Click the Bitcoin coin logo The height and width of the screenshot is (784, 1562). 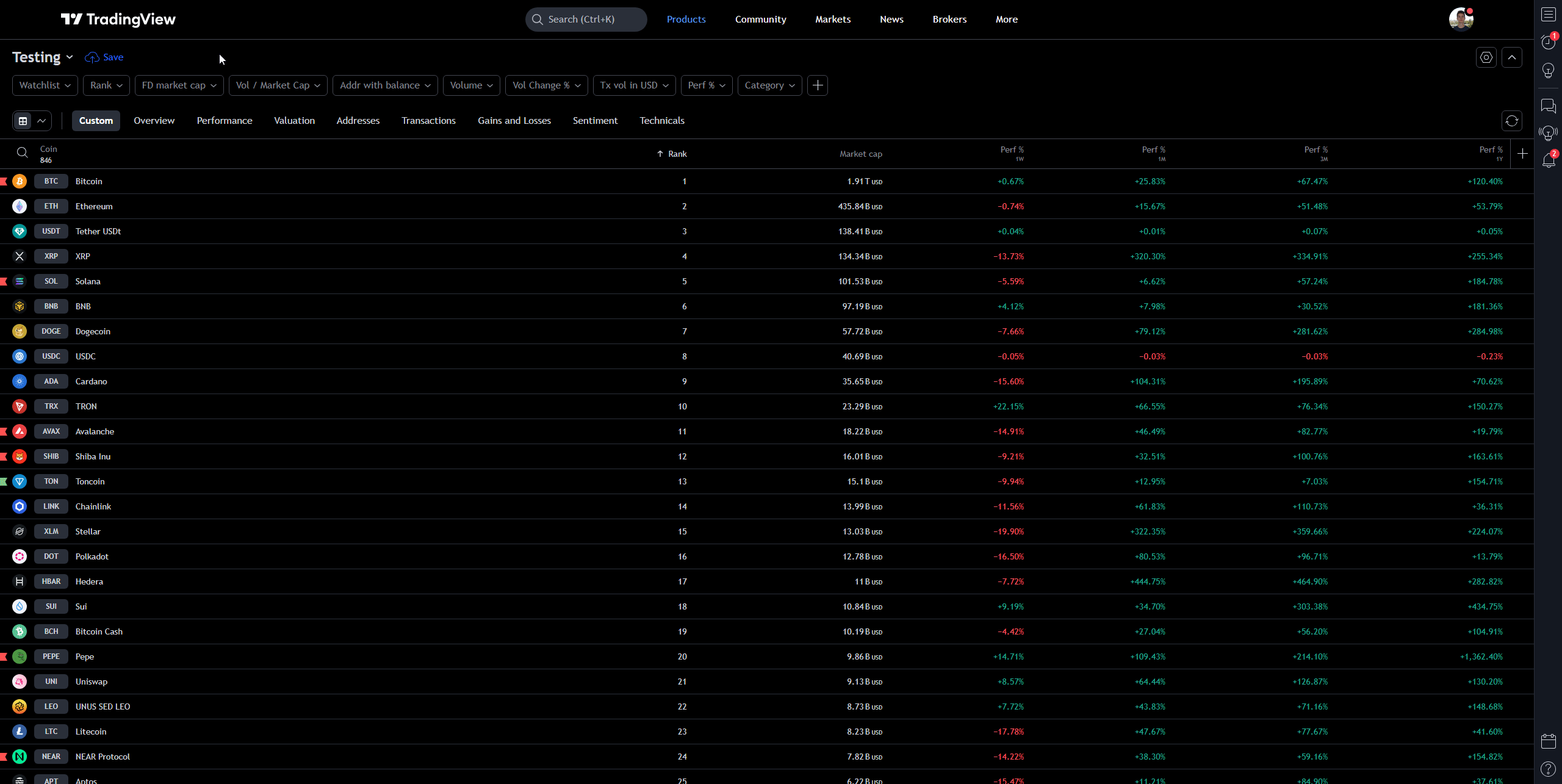20,181
